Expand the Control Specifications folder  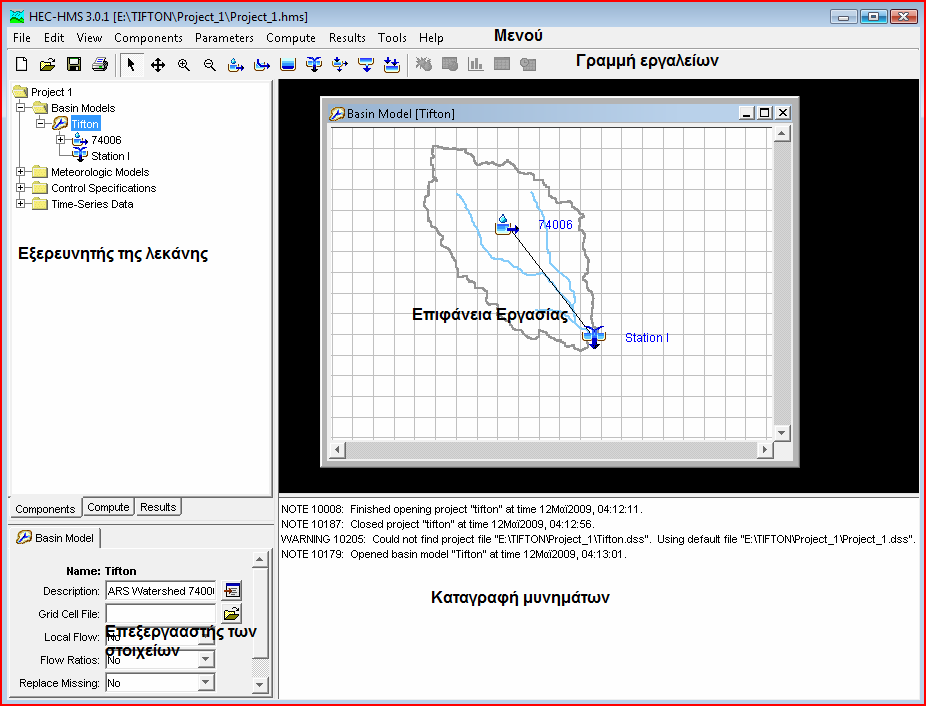(21, 188)
